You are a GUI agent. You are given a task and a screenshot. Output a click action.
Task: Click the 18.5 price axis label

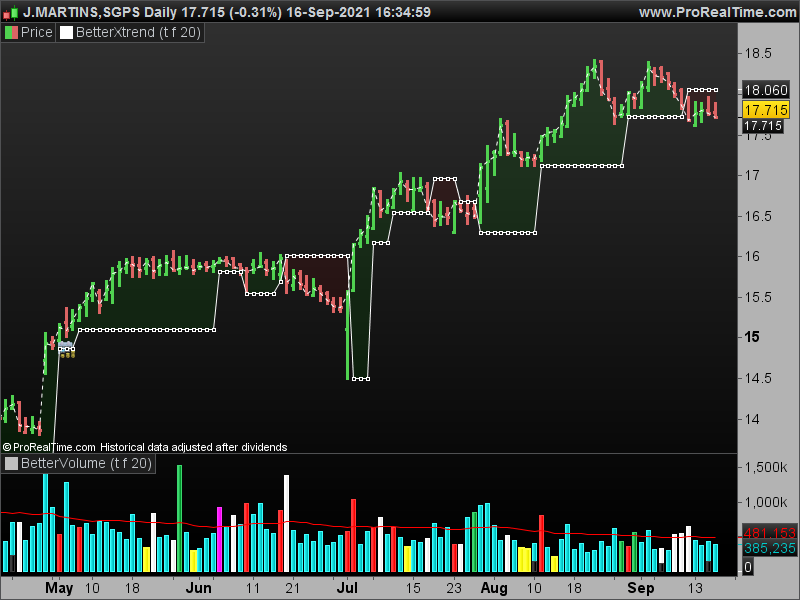click(x=758, y=54)
